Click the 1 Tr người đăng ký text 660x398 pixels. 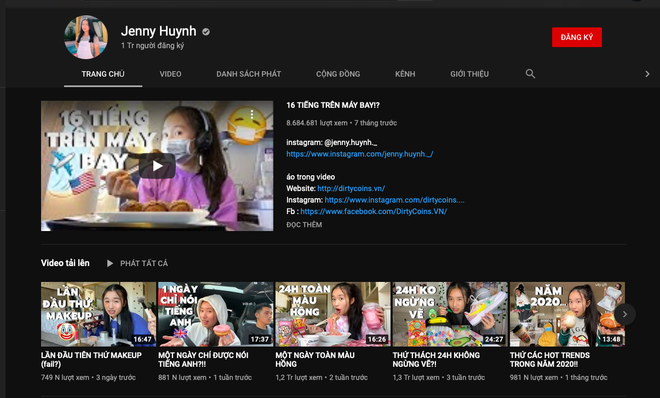(x=152, y=45)
